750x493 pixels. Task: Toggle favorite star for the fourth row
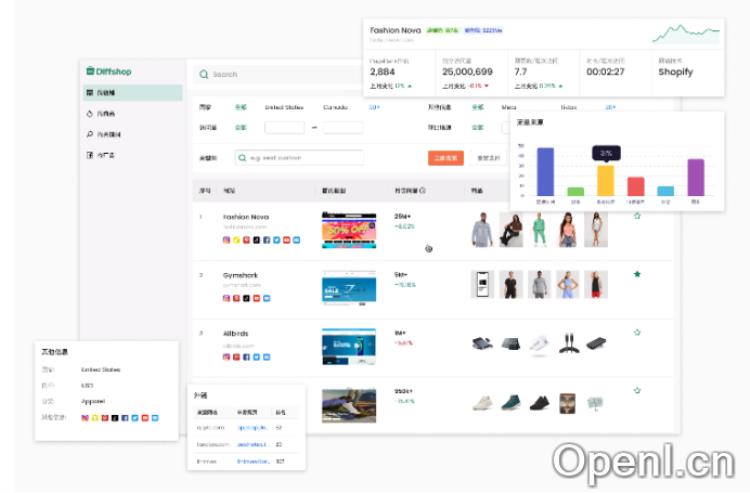[637, 391]
